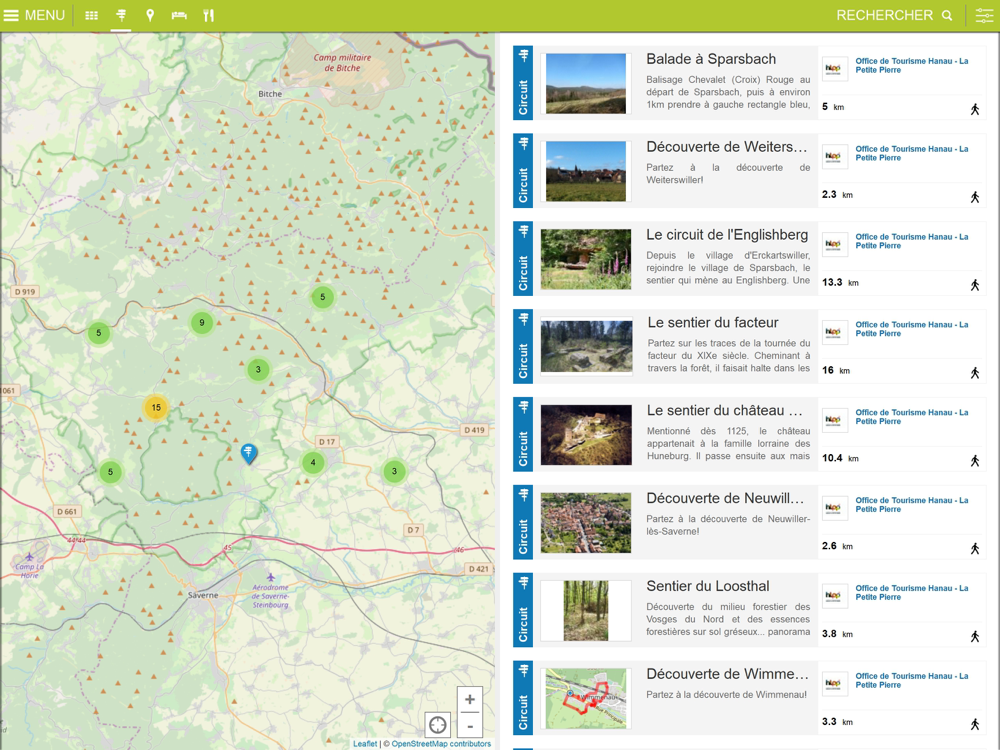1000x750 pixels.
Task: Click hiker icon on Weiterswiller circuit
Action: point(975,198)
